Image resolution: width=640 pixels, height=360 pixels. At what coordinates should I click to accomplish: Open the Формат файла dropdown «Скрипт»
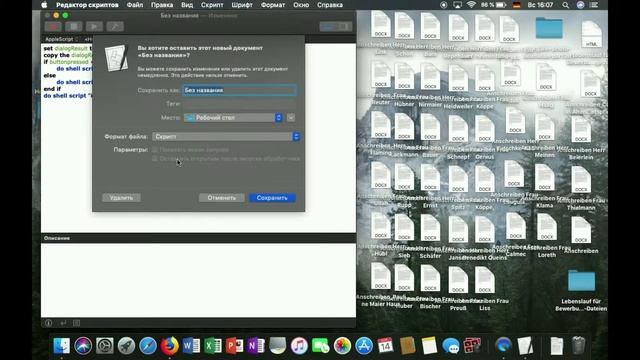226,136
